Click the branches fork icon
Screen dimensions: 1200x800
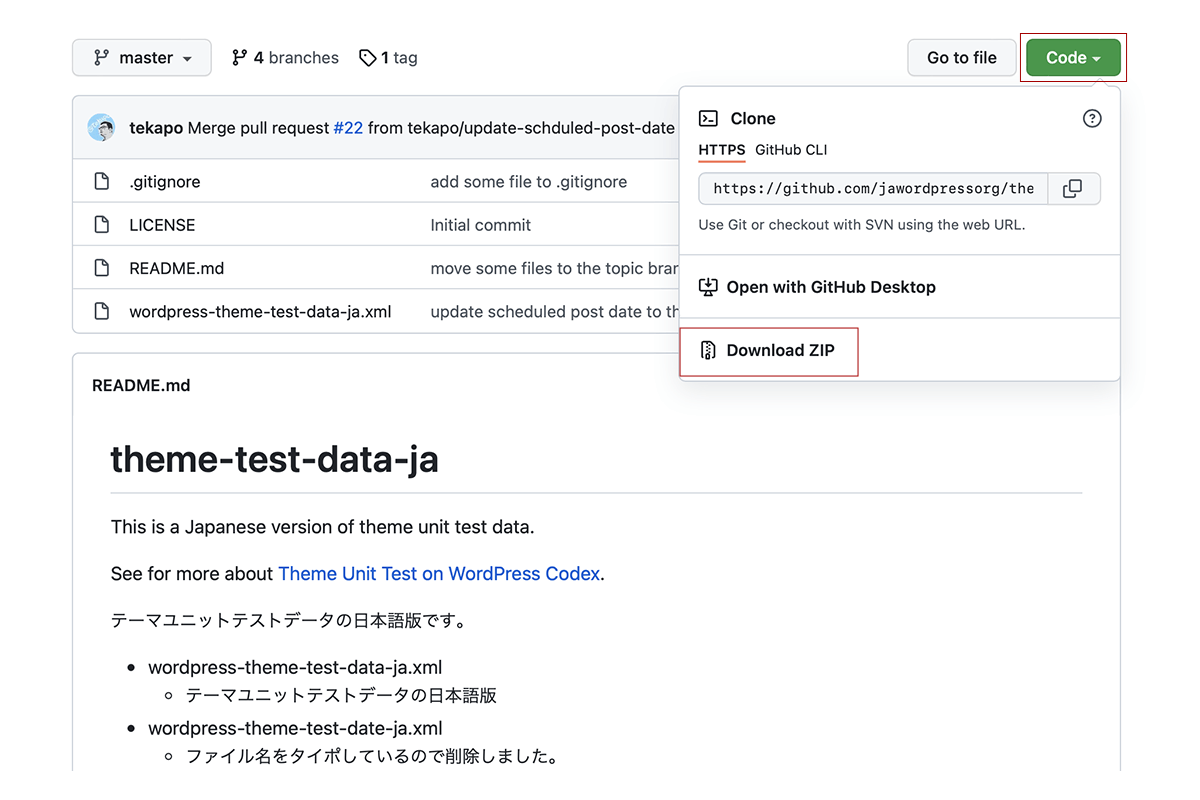239,58
